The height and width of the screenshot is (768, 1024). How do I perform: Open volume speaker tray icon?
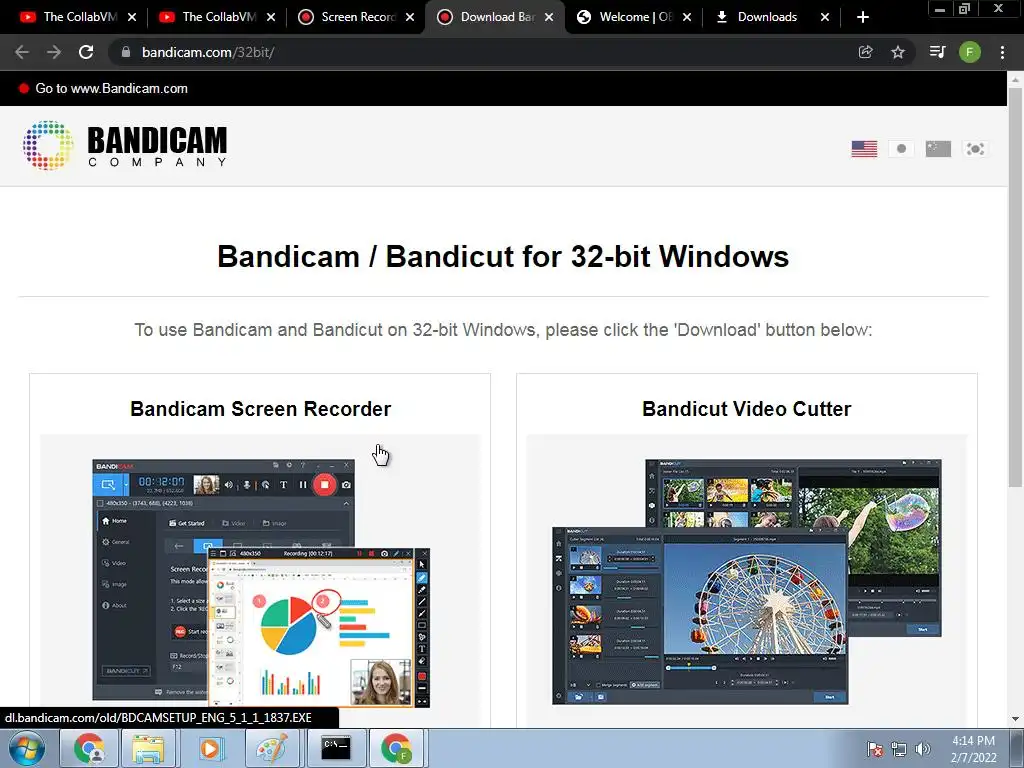pos(922,749)
